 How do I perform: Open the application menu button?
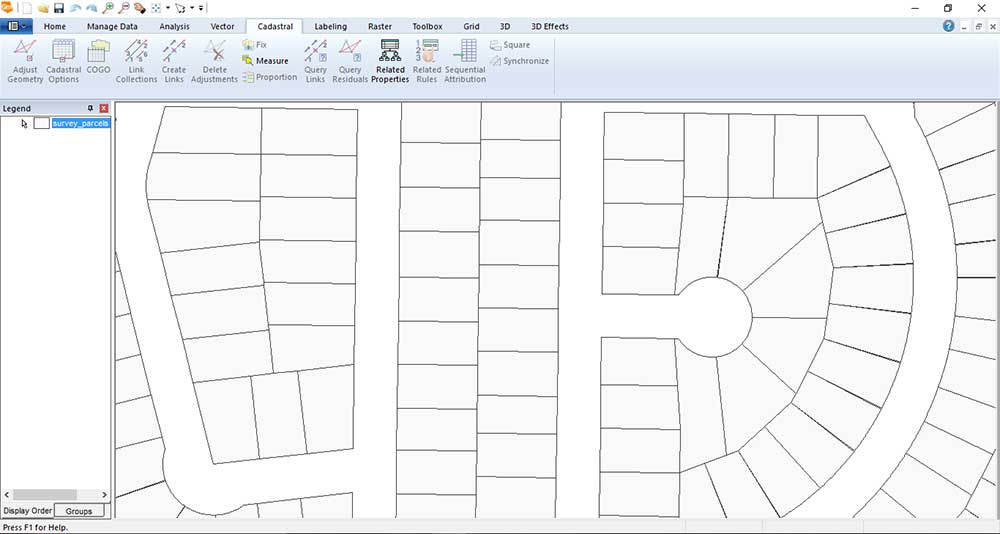point(17,26)
